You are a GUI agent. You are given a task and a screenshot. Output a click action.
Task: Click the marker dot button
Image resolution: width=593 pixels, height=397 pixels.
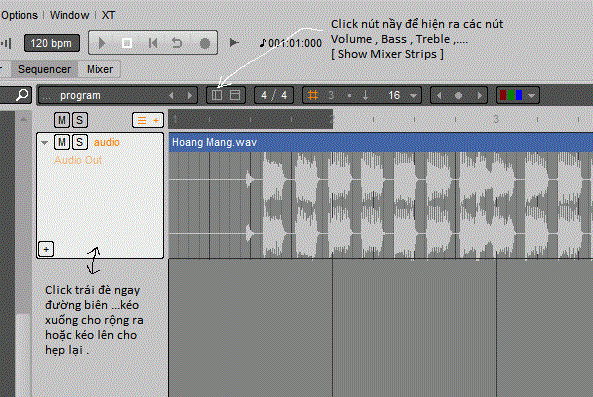(x=458, y=95)
